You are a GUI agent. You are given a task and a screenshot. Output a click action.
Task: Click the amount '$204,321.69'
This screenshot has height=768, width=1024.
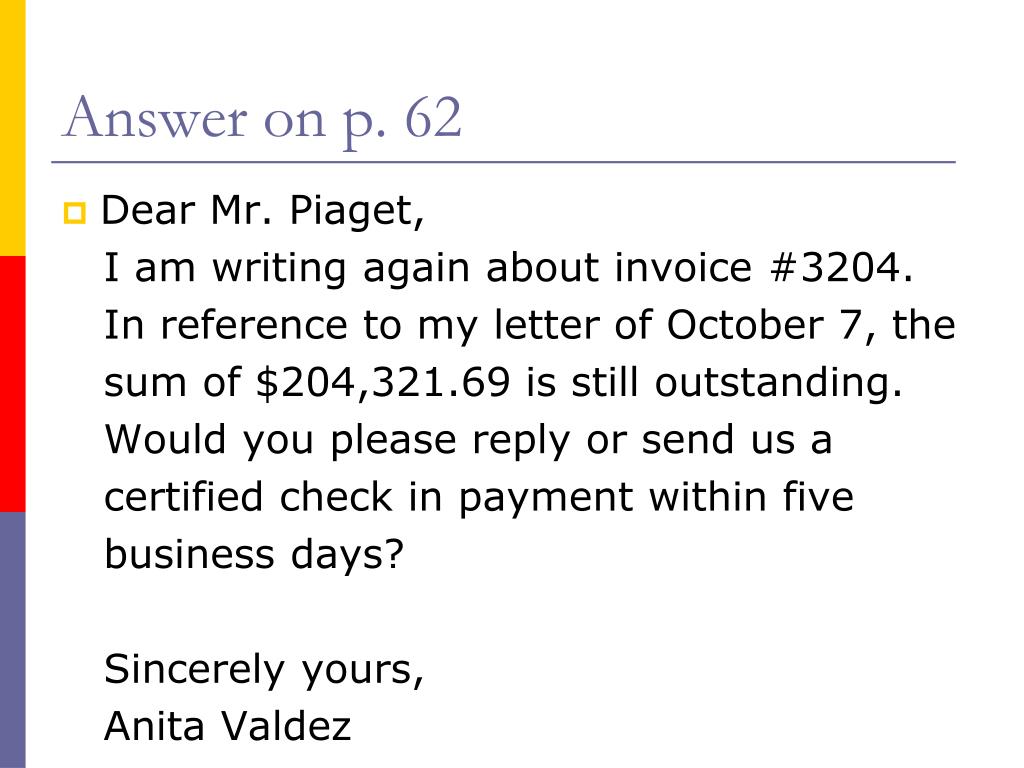[x=383, y=383]
